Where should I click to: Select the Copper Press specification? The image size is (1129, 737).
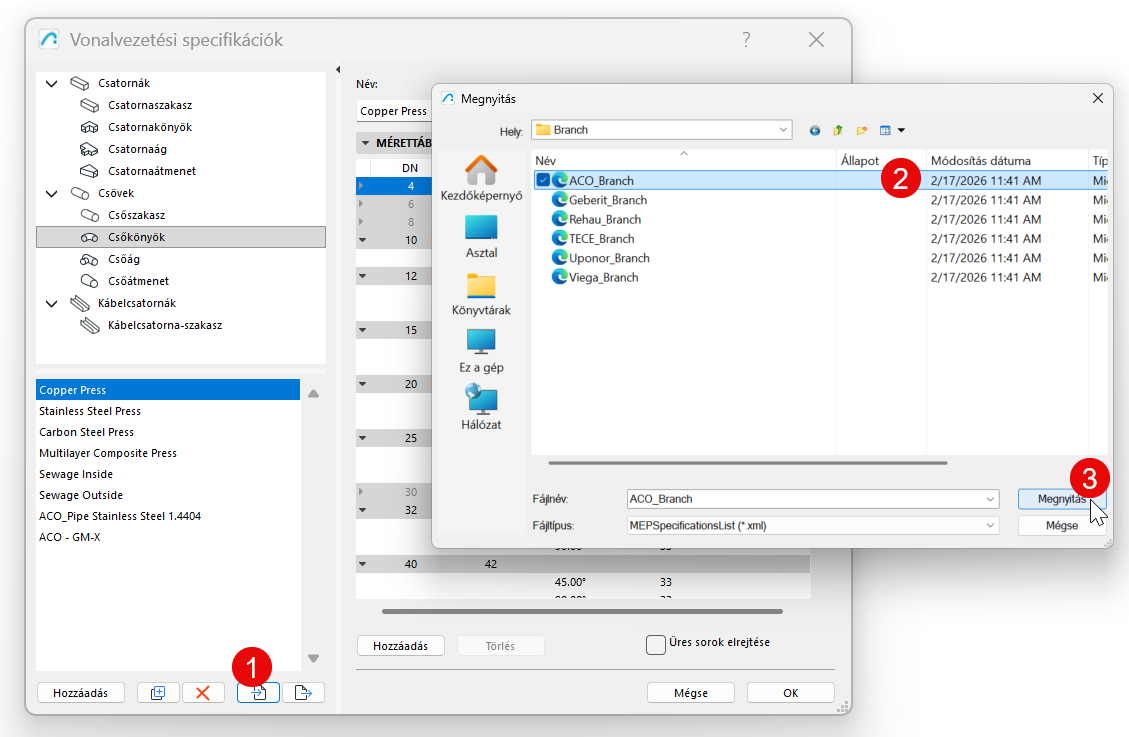(x=168, y=389)
